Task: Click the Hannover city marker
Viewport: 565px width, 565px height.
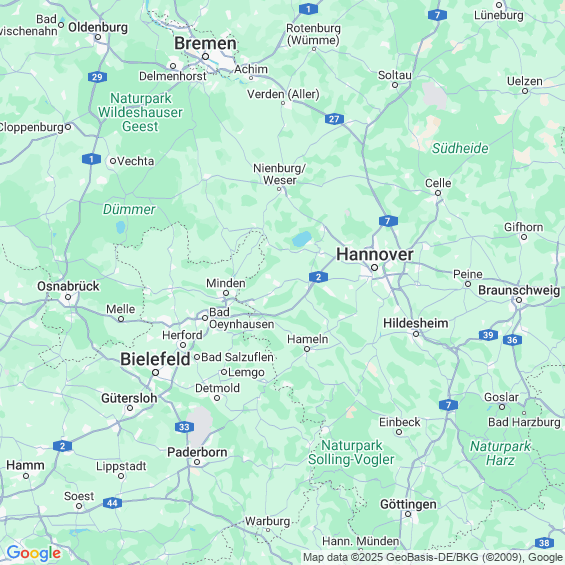Action: click(374, 268)
